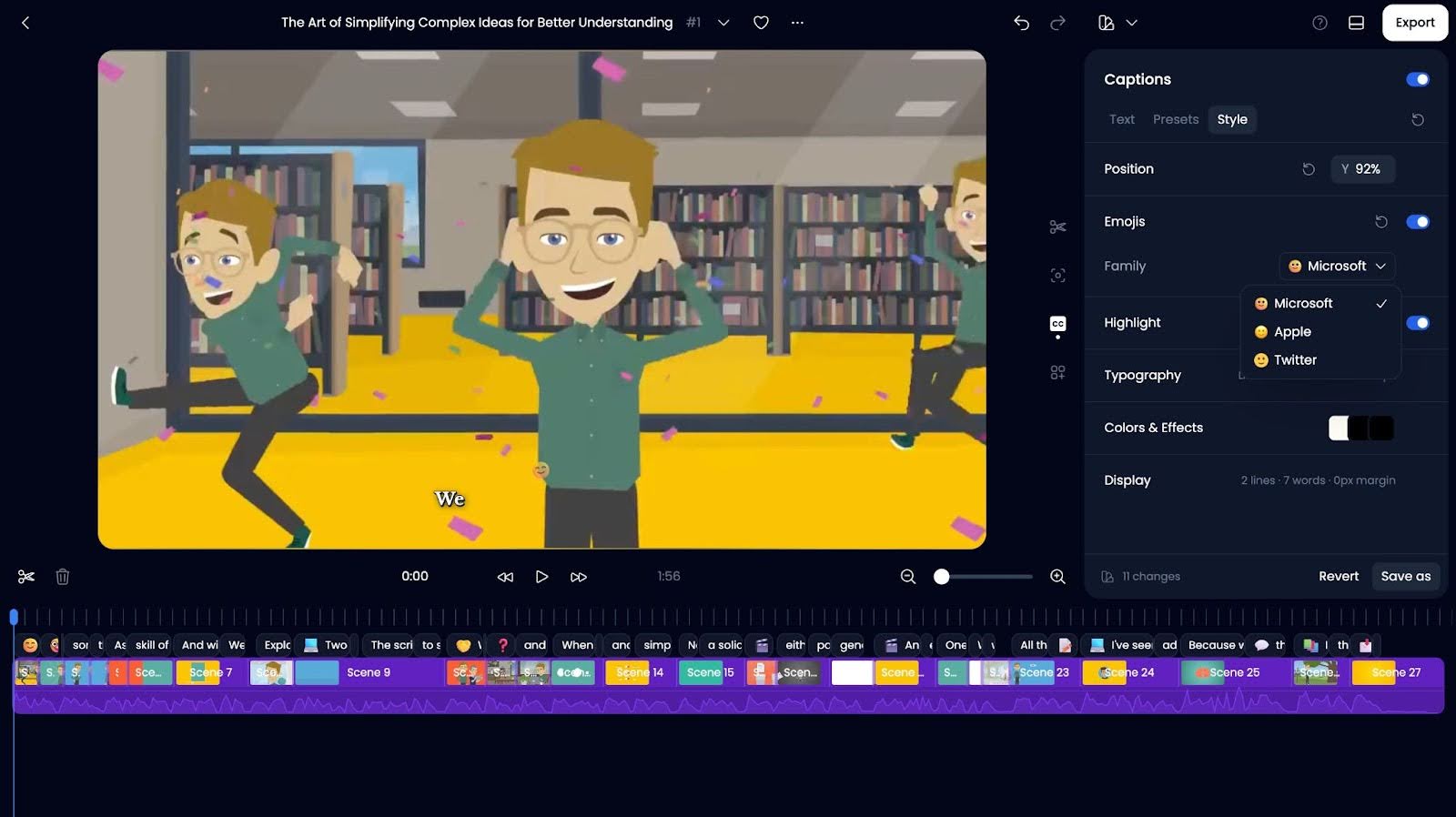This screenshot has height=817, width=1456.
Task: Open the Text tab in Captions
Action: [x=1121, y=119]
